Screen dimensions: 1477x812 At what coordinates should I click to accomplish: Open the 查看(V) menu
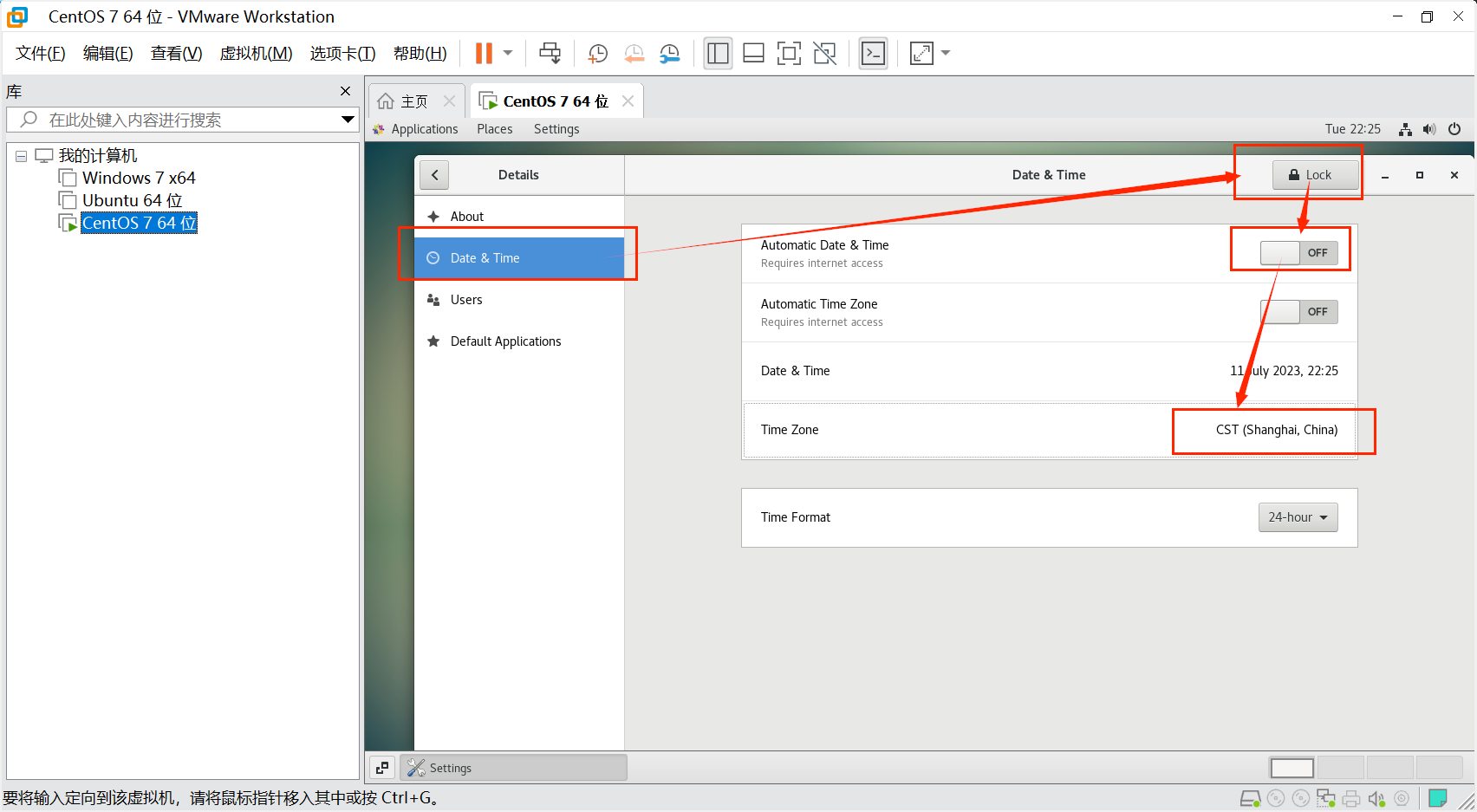(x=177, y=54)
